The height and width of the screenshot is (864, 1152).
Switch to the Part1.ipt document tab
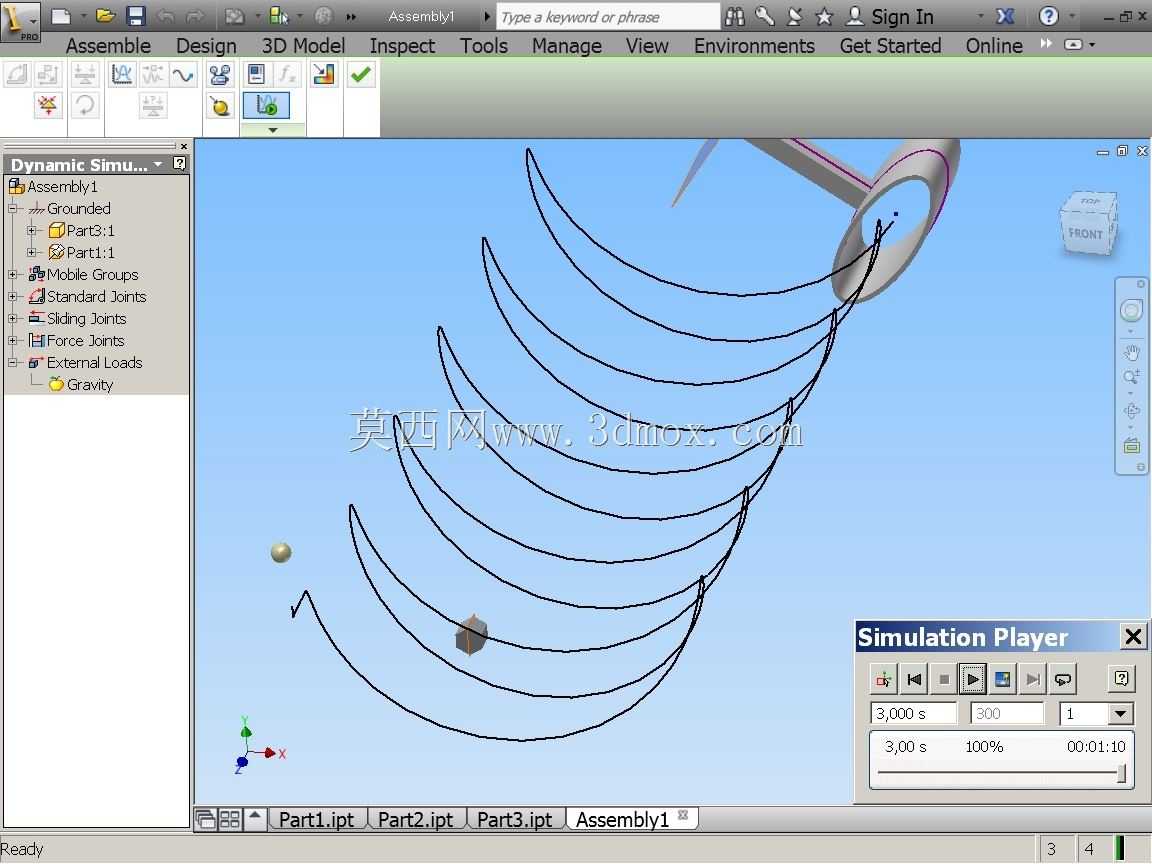click(317, 819)
